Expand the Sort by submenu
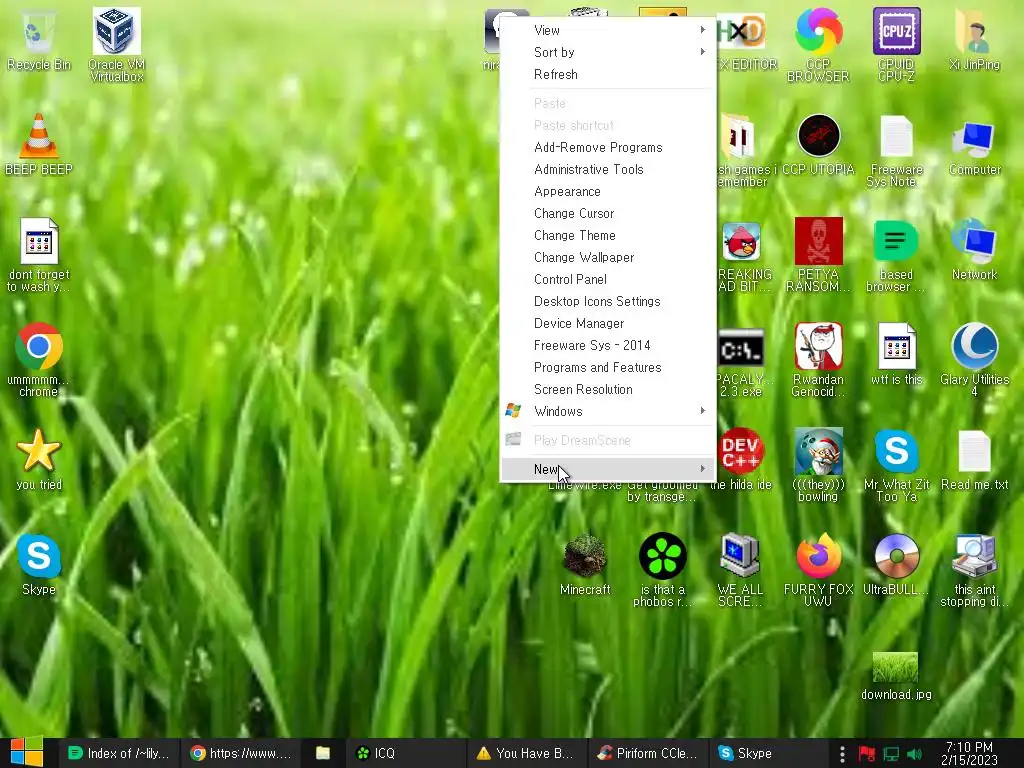The width and height of the screenshot is (1024, 768). click(x=609, y=52)
